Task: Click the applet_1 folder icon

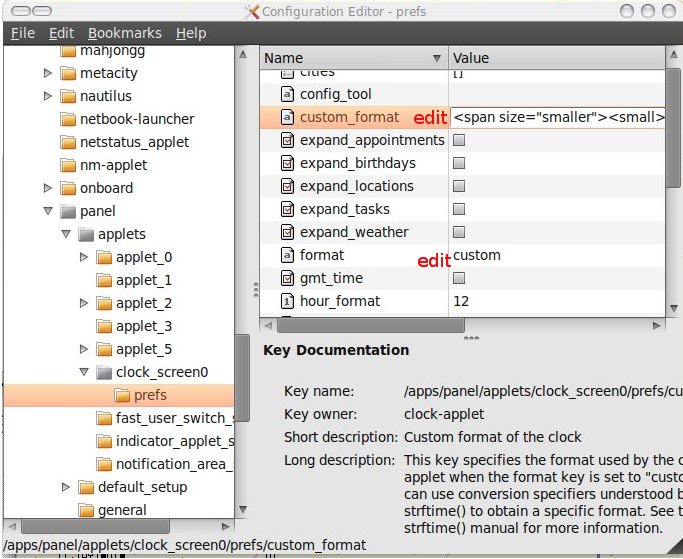Action: point(104,280)
